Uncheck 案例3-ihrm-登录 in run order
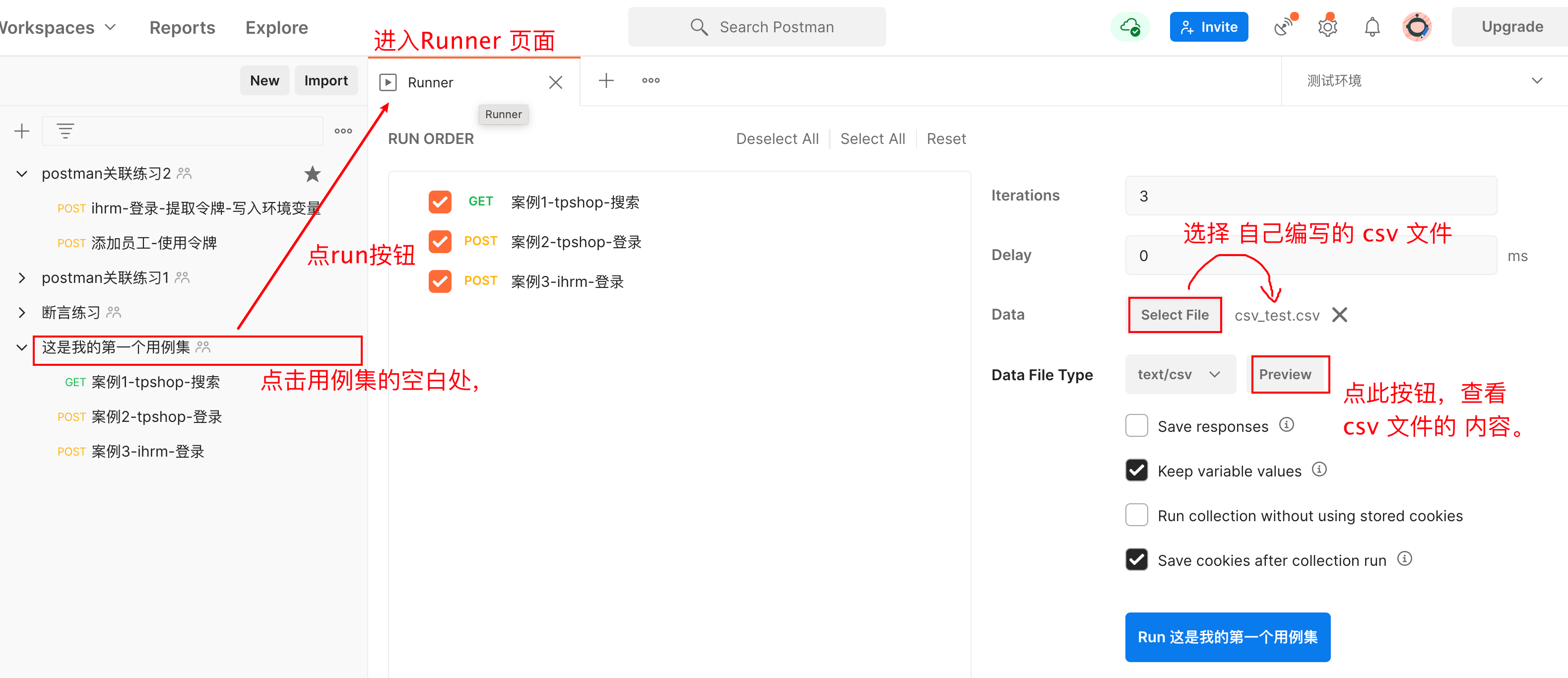 coord(440,281)
